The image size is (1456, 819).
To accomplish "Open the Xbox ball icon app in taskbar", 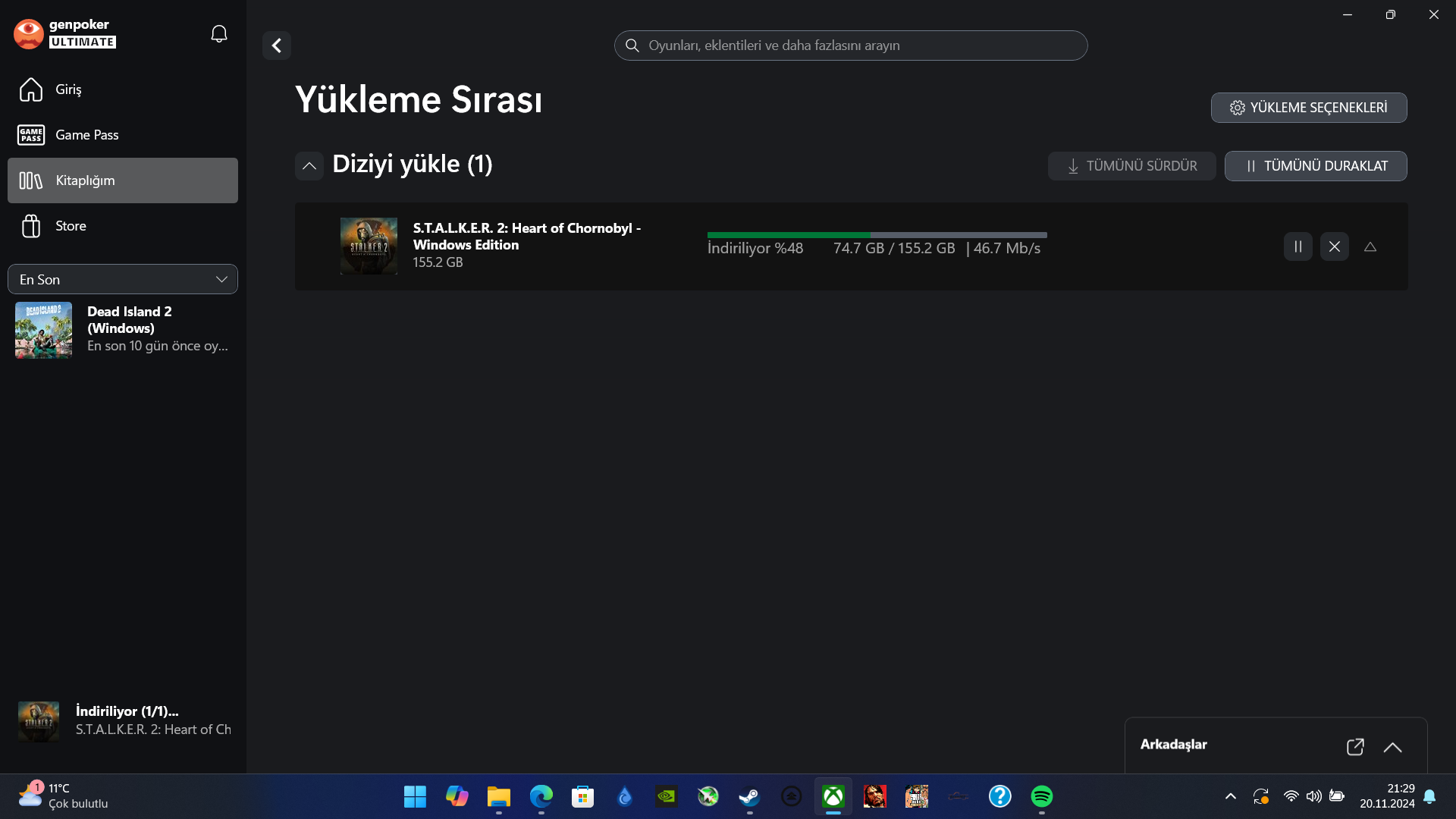I will click(x=708, y=796).
